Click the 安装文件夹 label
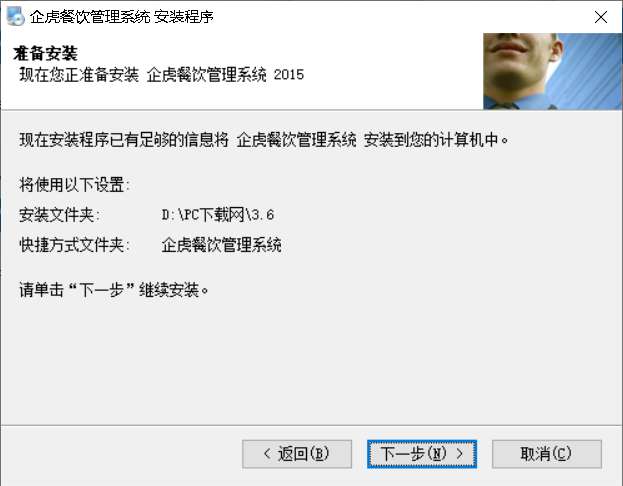623x486 pixels. (x=59, y=215)
